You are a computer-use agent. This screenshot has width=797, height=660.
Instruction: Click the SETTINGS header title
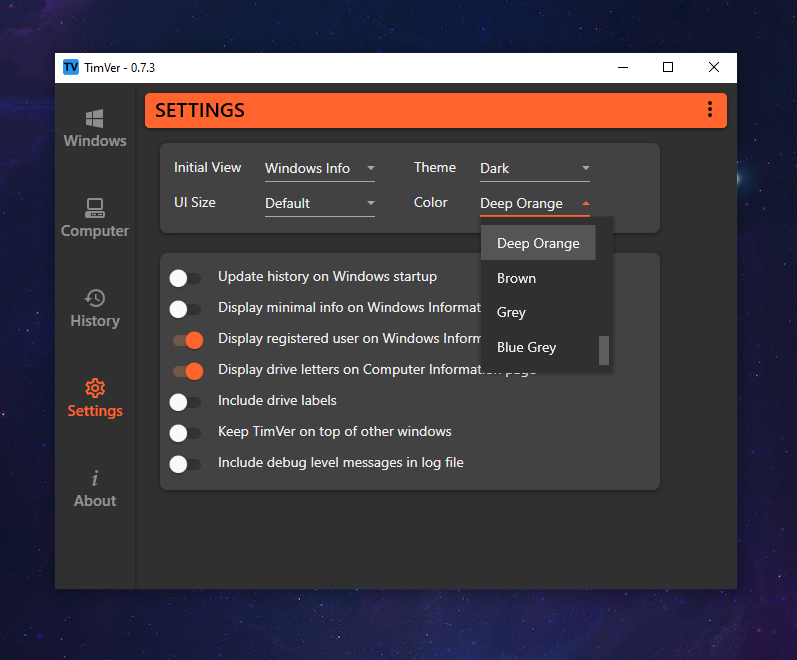point(200,110)
